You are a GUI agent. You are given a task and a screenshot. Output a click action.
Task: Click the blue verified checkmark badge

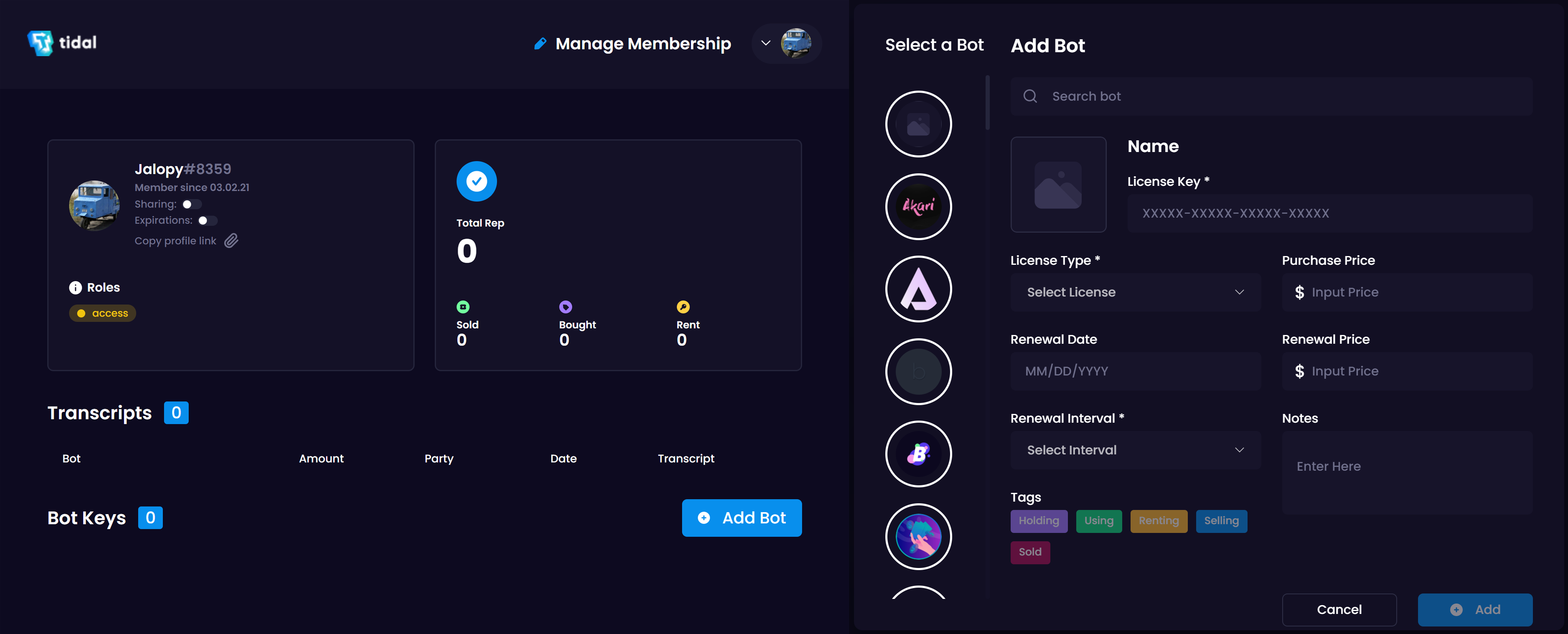[x=477, y=181]
